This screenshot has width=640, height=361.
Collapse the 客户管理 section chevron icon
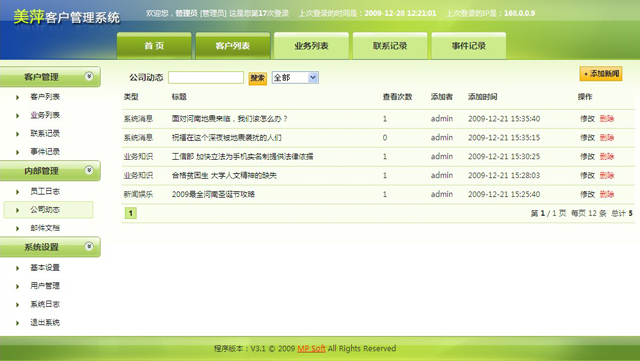(x=89, y=76)
